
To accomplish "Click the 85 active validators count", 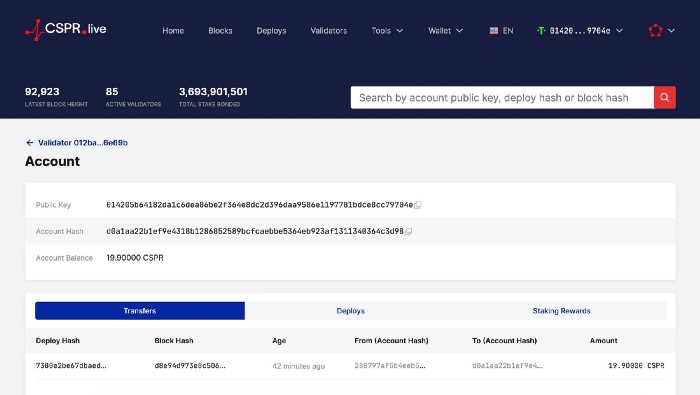I will click(x=112, y=91).
